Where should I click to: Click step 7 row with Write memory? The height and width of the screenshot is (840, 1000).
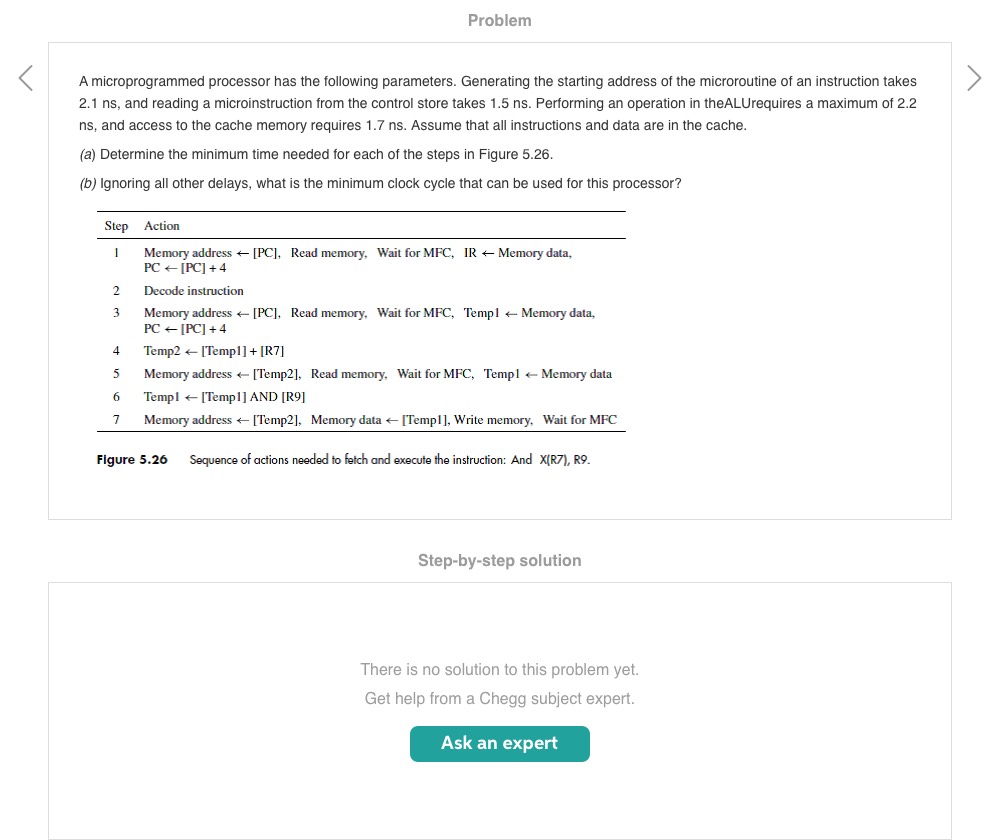pyautogui.click(x=380, y=420)
